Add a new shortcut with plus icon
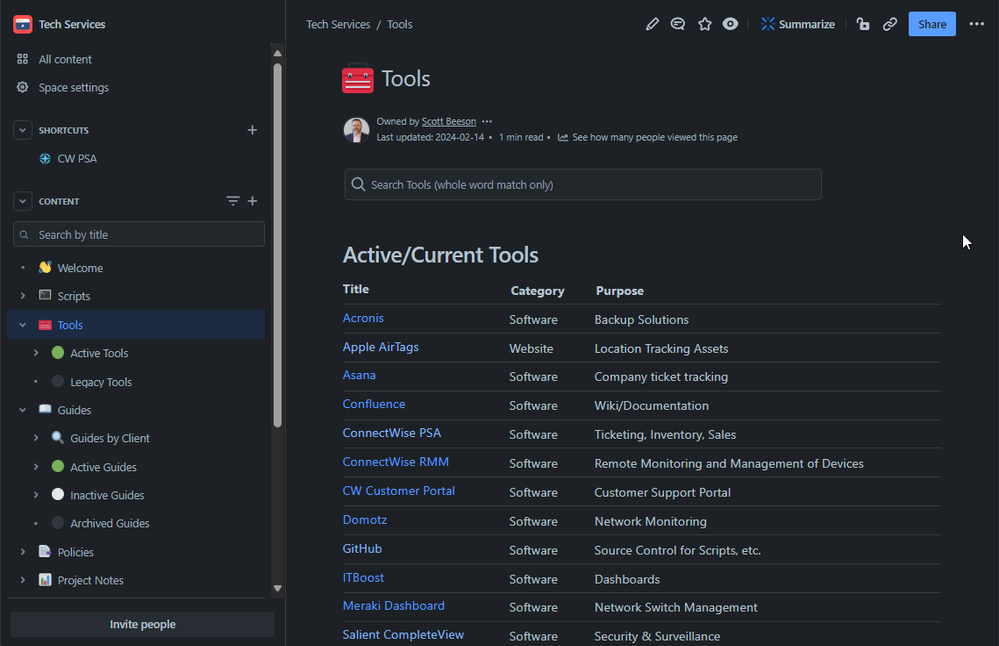 click(252, 130)
